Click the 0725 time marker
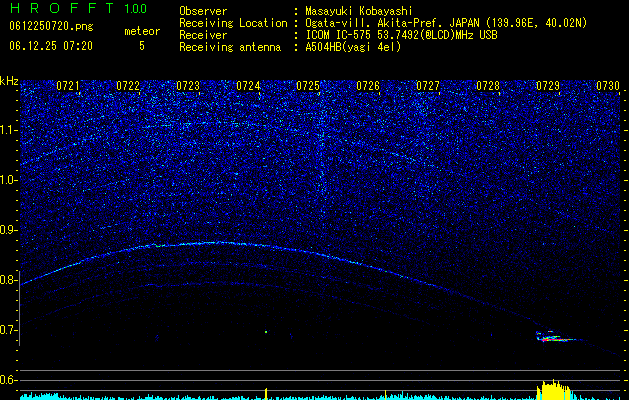629x400 pixels. point(308,86)
